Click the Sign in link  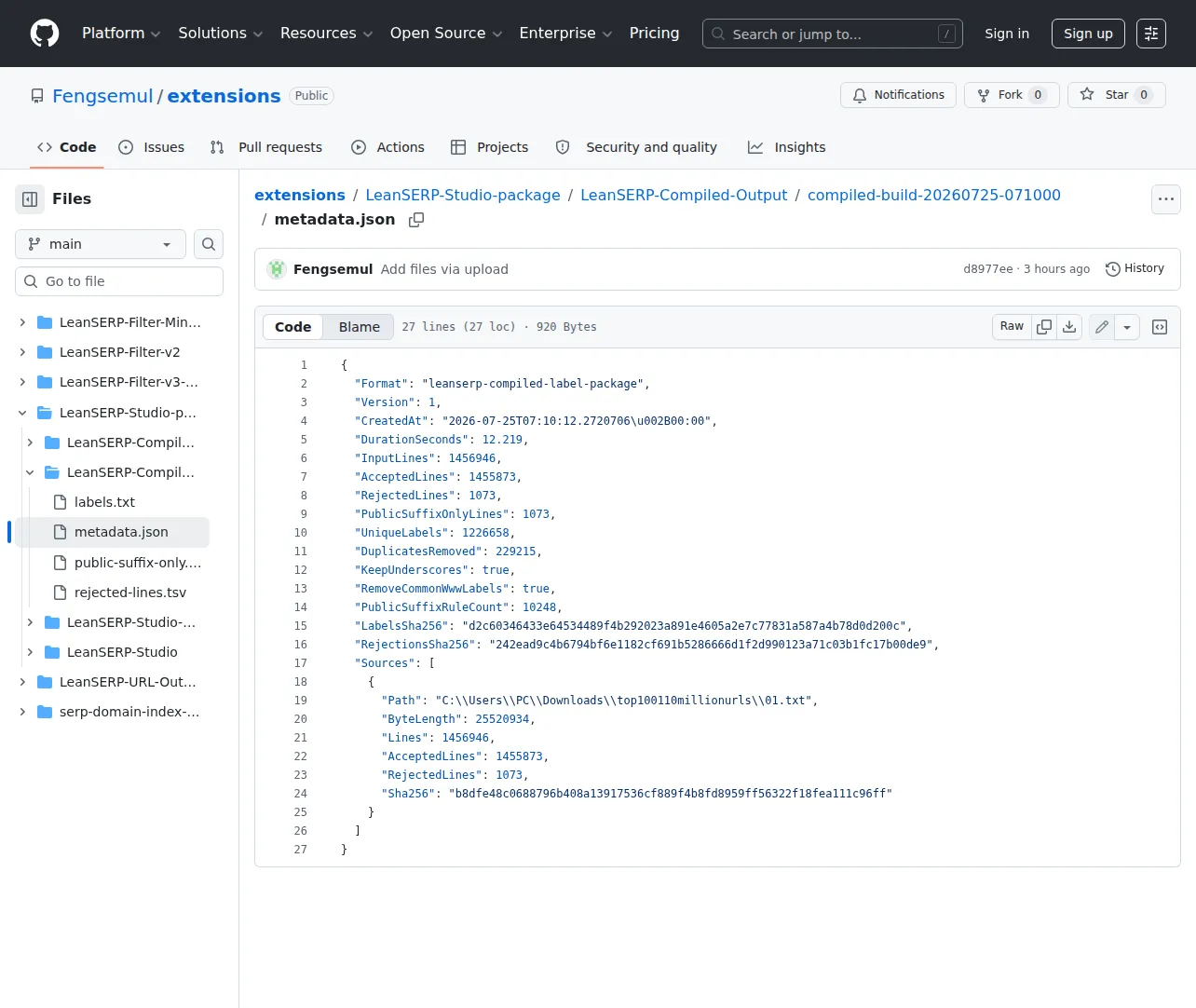1007,34
